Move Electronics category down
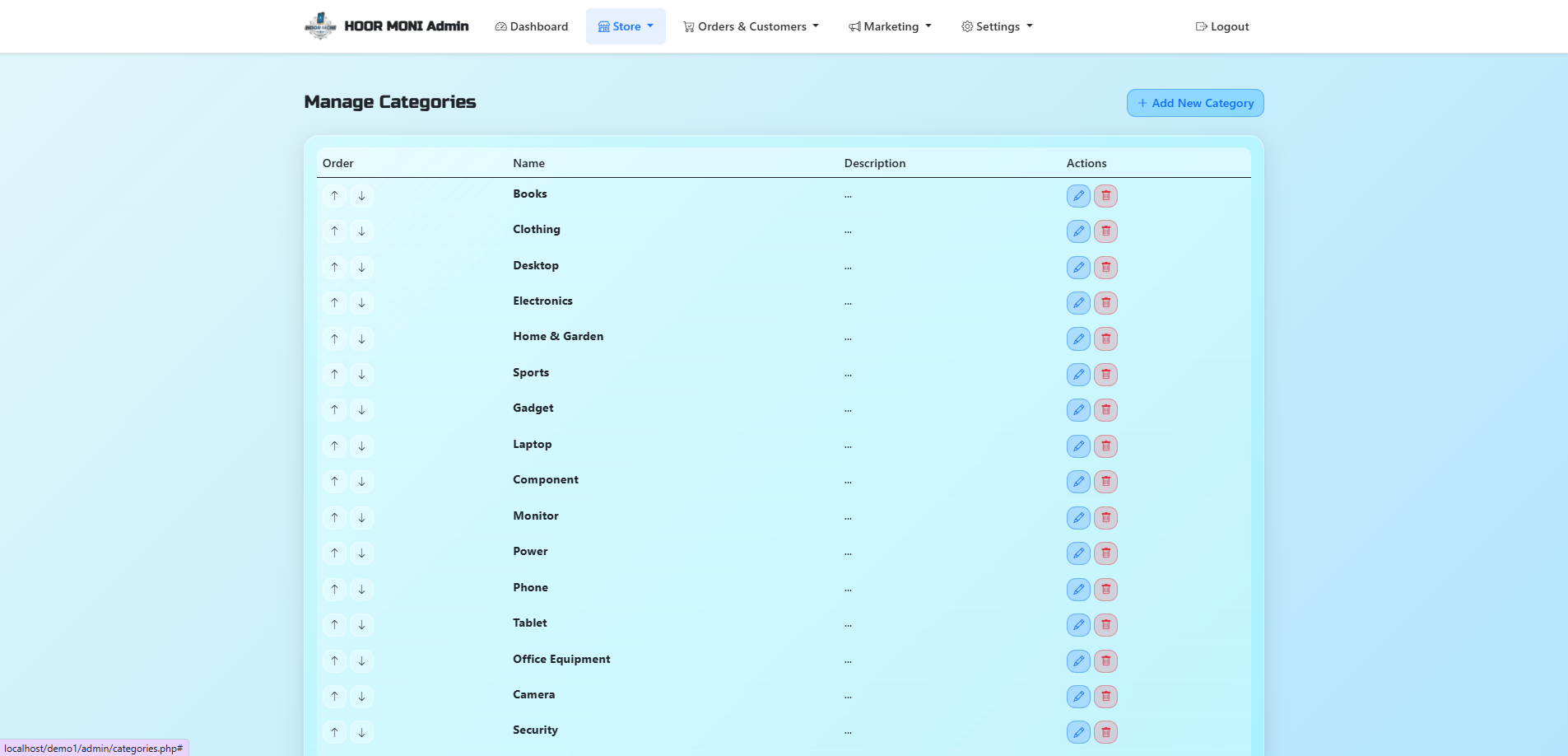1568x756 pixels. [x=361, y=303]
